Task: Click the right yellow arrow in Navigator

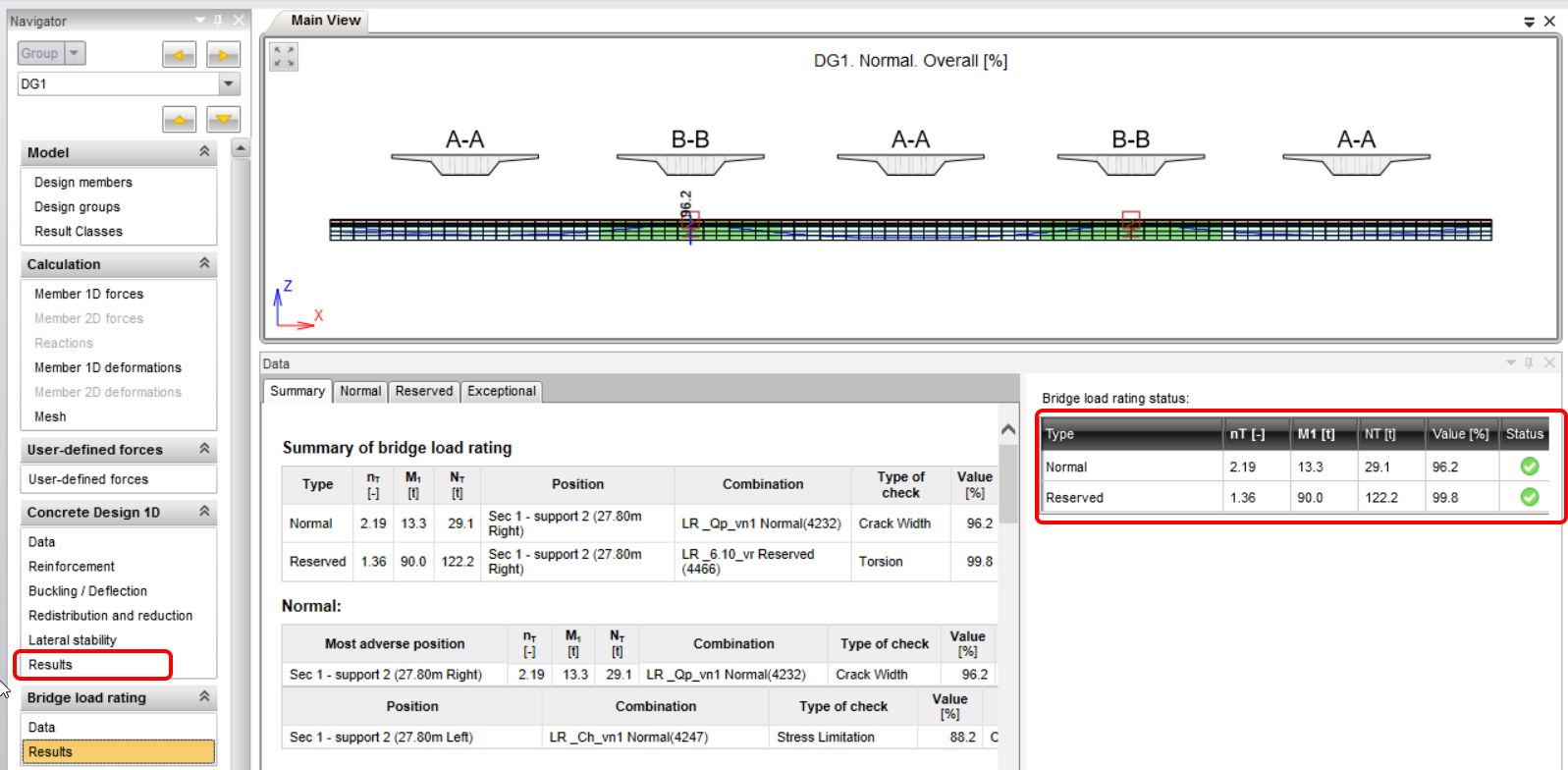Action: coord(223,55)
